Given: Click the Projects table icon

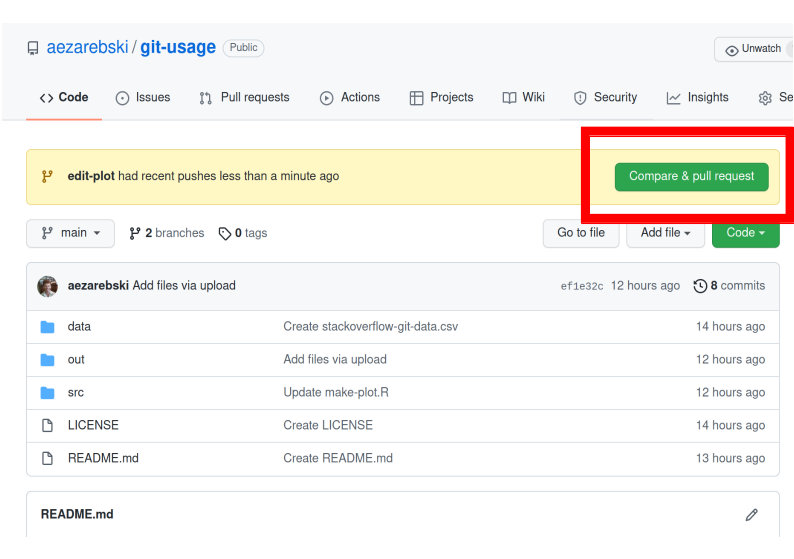Looking at the screenshot, I should pos(416,98).
